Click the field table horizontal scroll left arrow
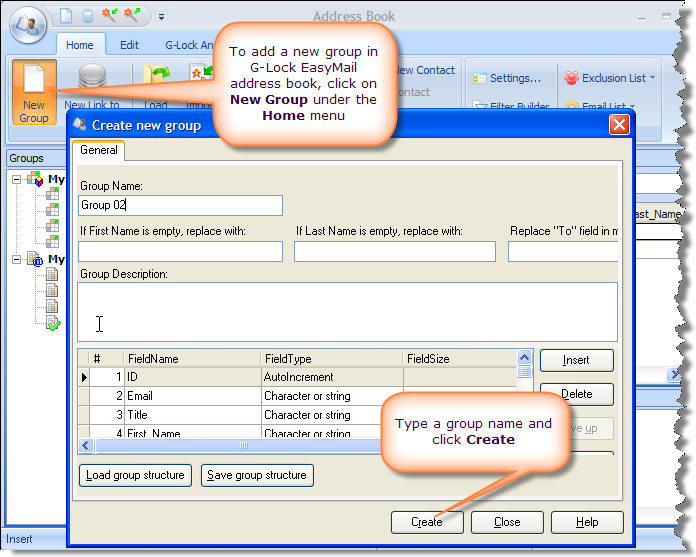Viewport: 696px width, 557px height. coord(86,445)
